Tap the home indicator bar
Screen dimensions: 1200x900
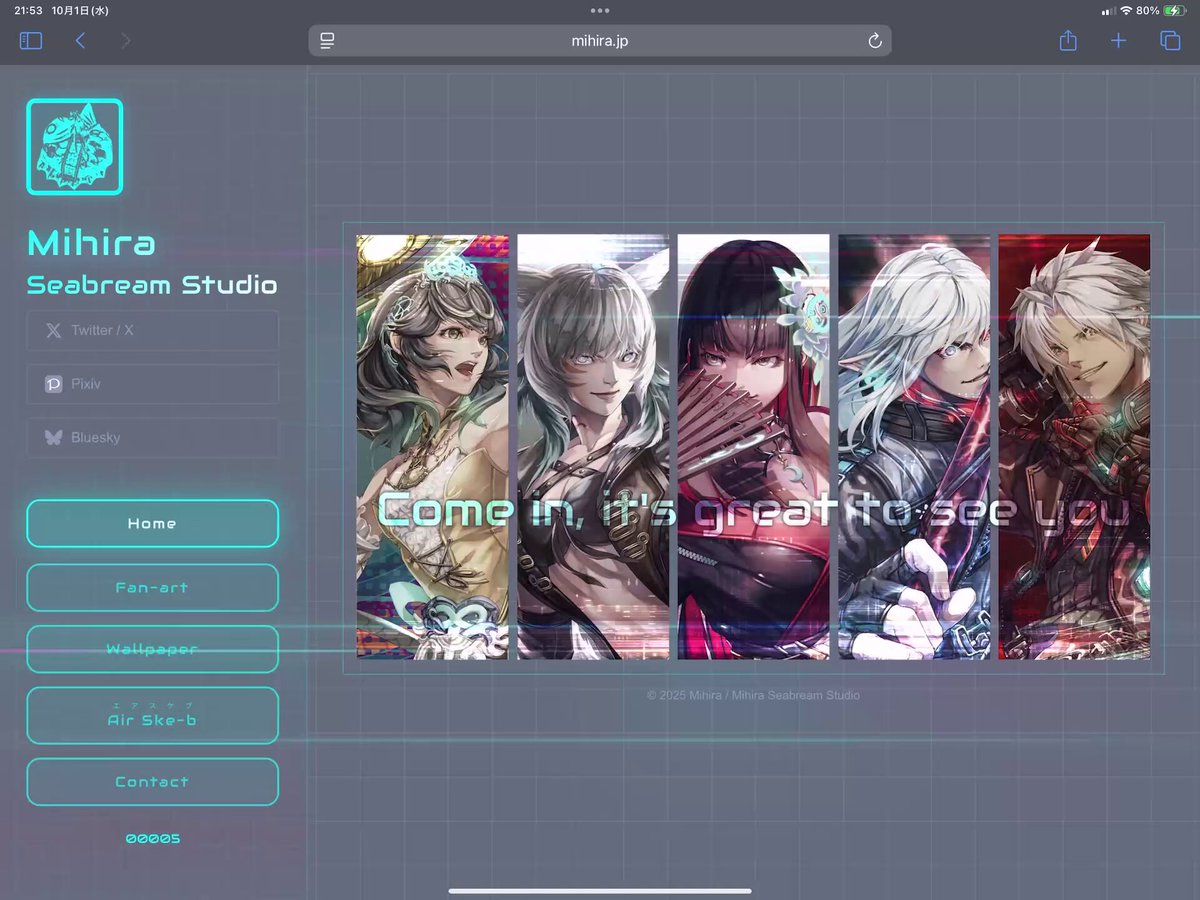coord(600,891)
